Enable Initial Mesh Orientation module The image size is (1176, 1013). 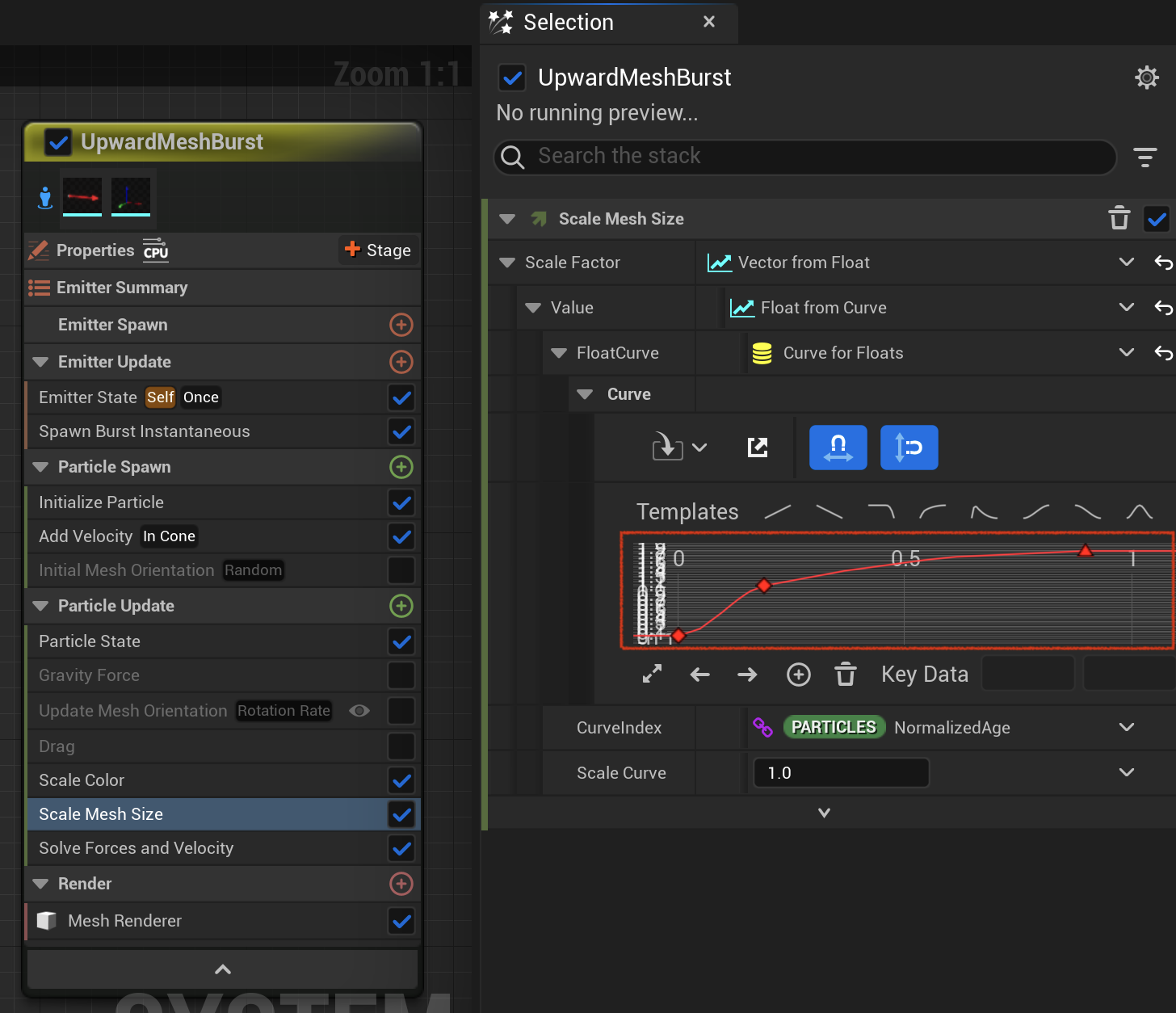pyautogui.click(x=401, y=570)
